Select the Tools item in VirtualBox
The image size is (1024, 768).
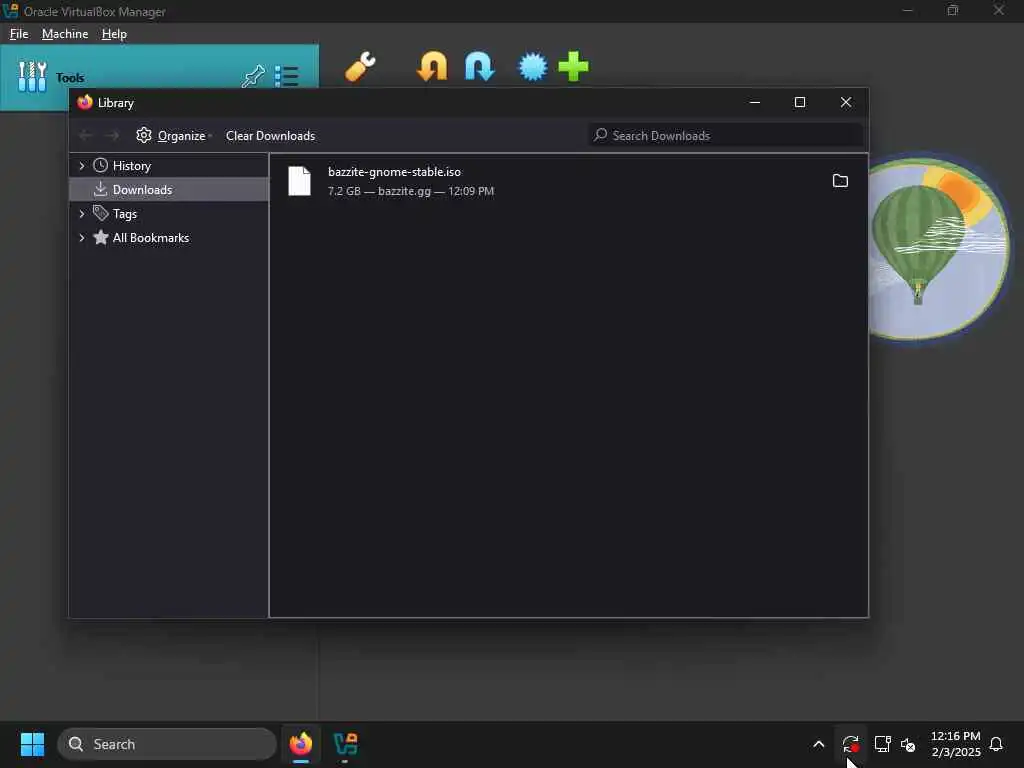pyautogui.click(x=159, y=77)
